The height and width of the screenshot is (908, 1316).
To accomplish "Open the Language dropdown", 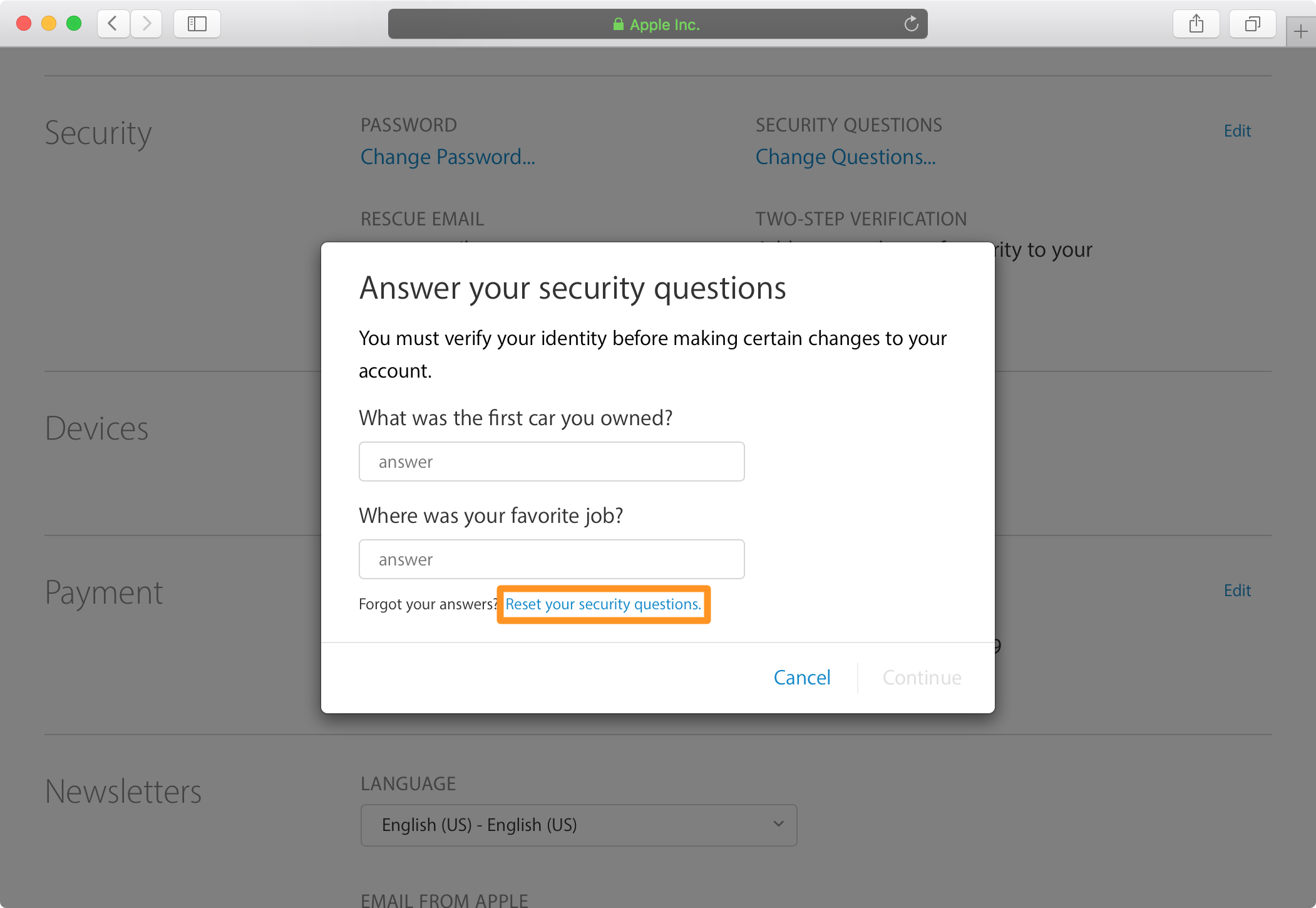I will point(578,825).
